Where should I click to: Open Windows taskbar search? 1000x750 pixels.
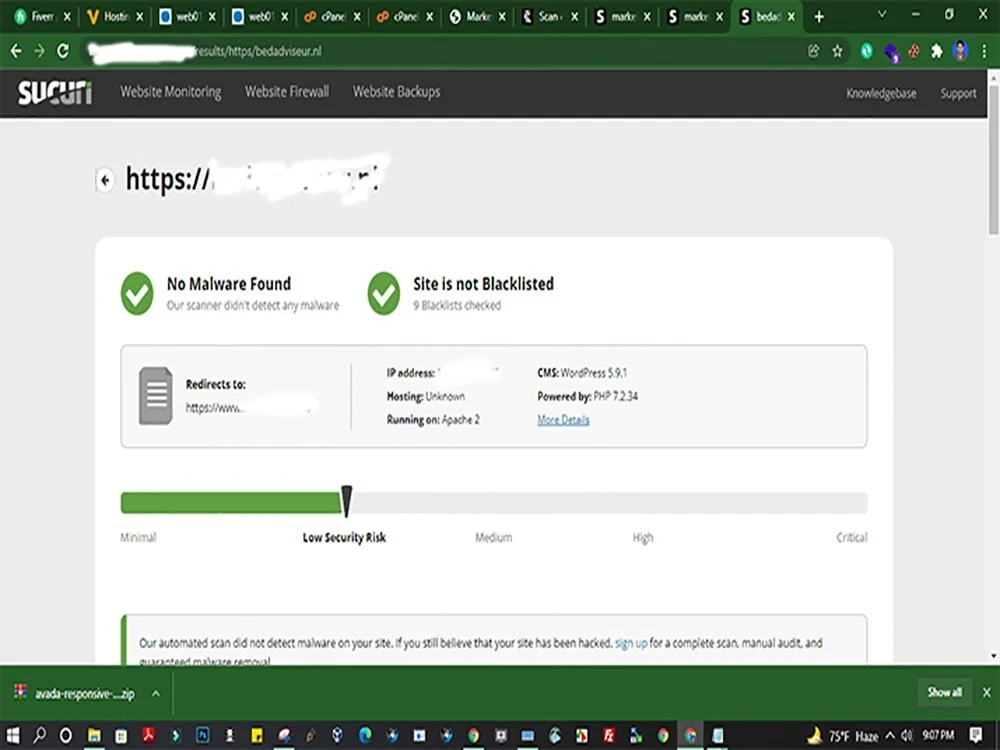pyautogui.click(x=39, y=735)
